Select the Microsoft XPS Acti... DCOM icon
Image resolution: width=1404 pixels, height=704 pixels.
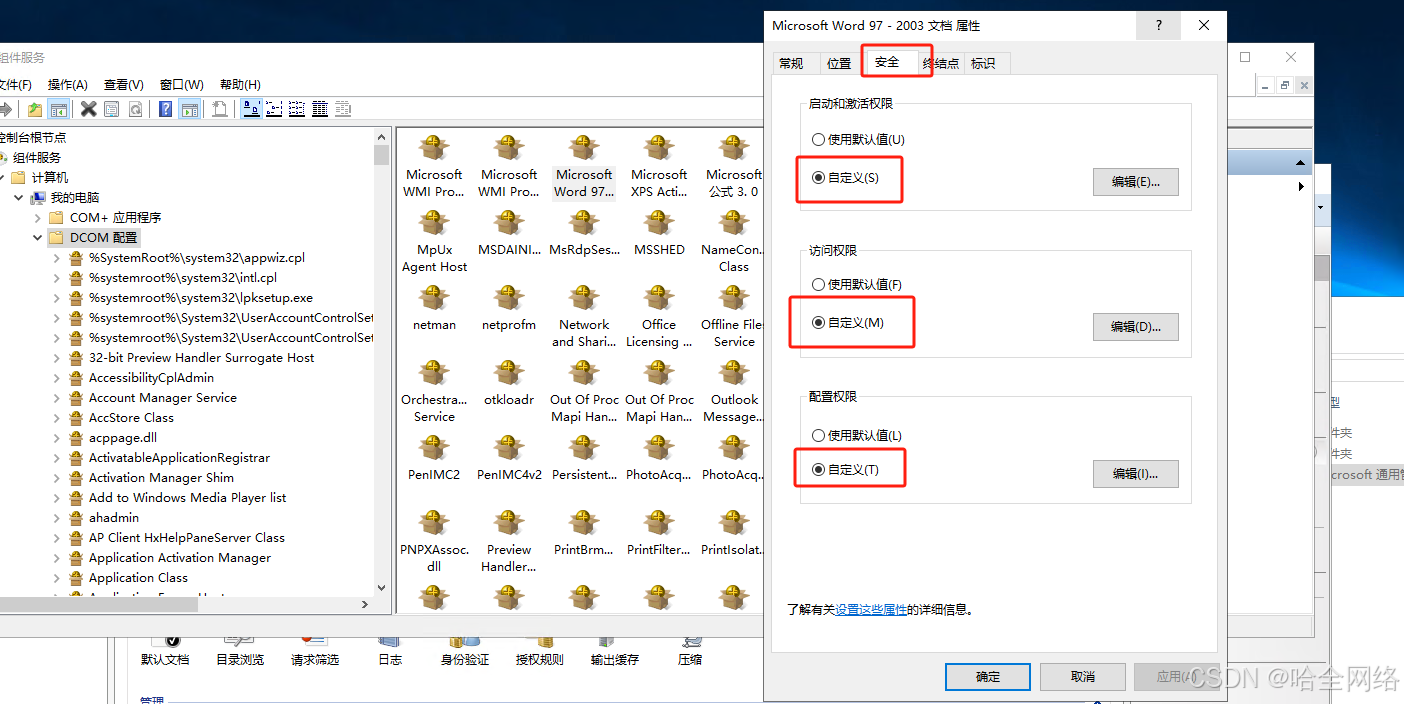pyautogui.click(x=659, y=167)
